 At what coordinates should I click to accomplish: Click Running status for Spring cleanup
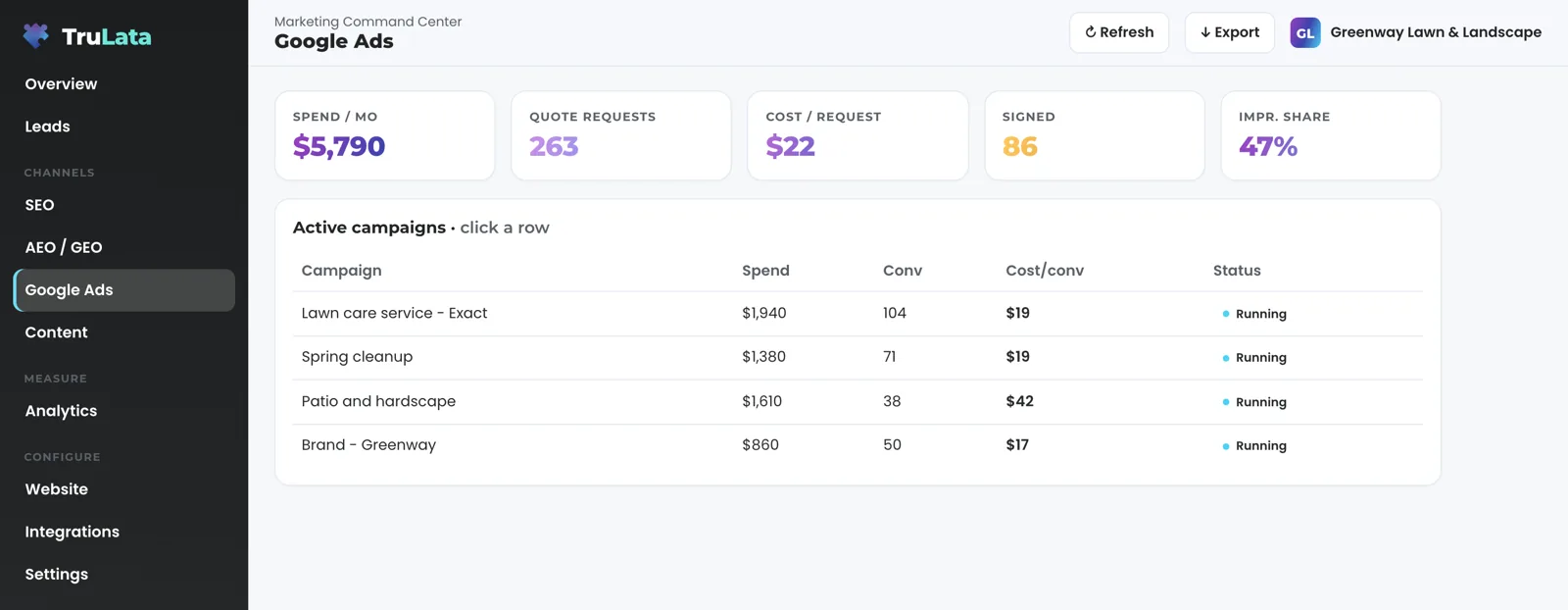(x=1254, y=358)
